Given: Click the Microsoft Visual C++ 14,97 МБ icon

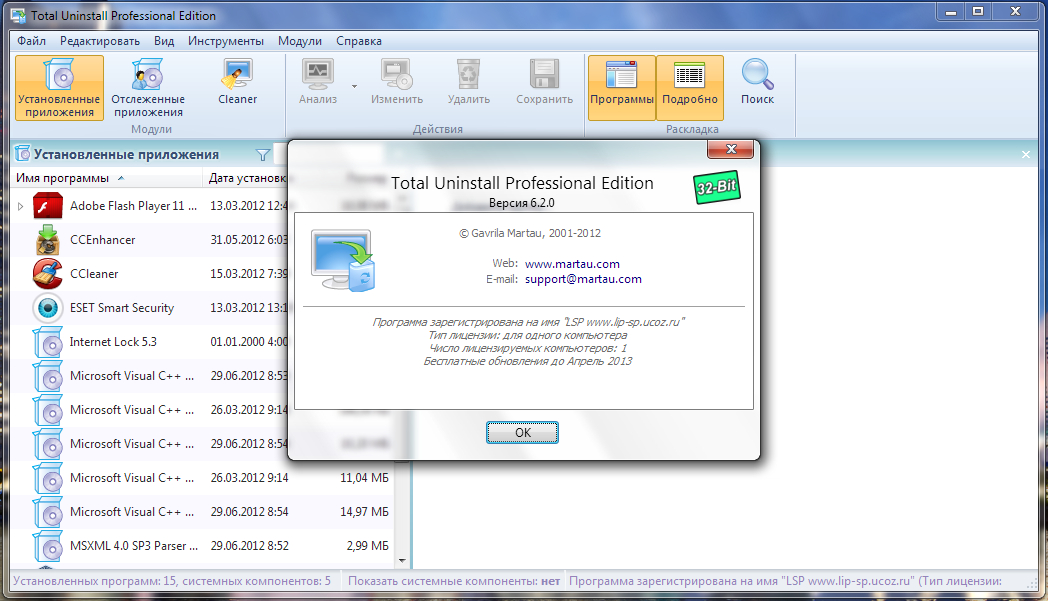Looking at the screenshot, I should [x=47, y=512].
